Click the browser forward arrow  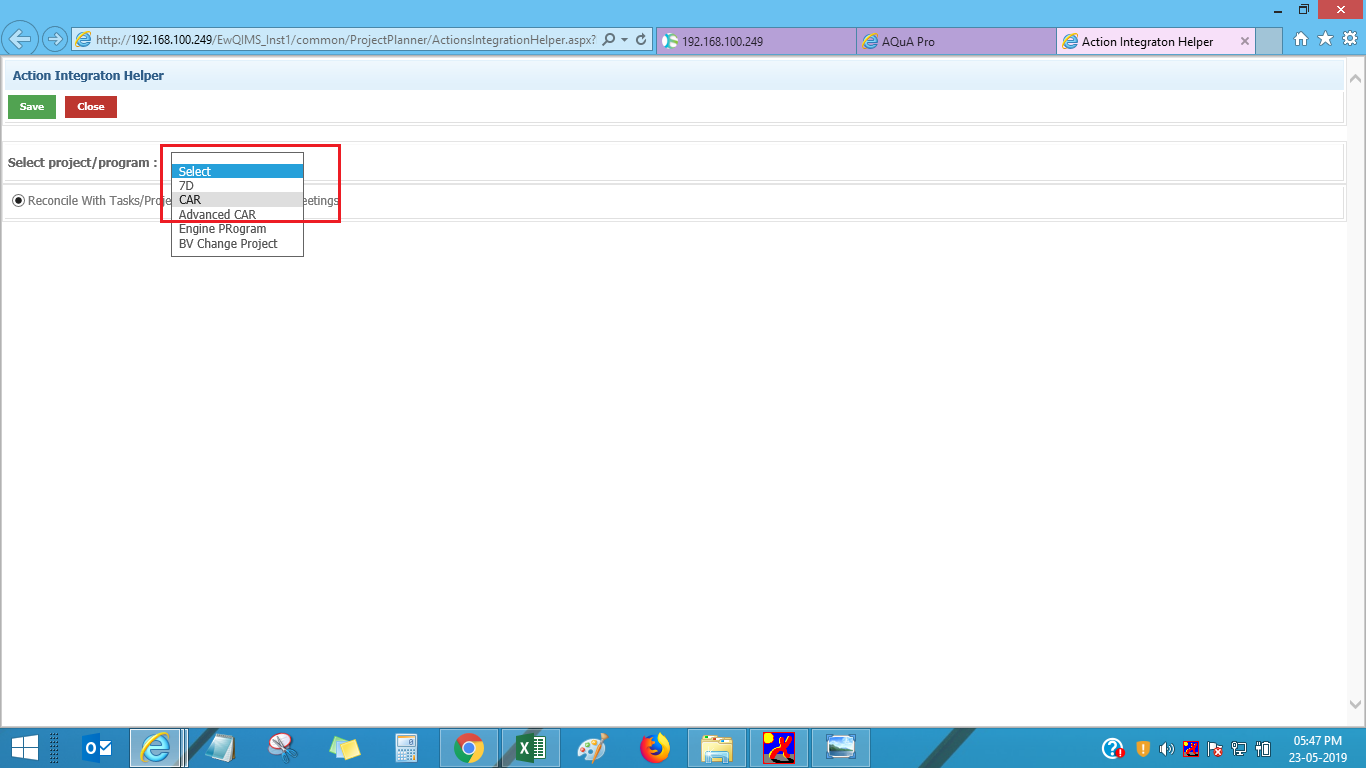(x=54, y=40)
